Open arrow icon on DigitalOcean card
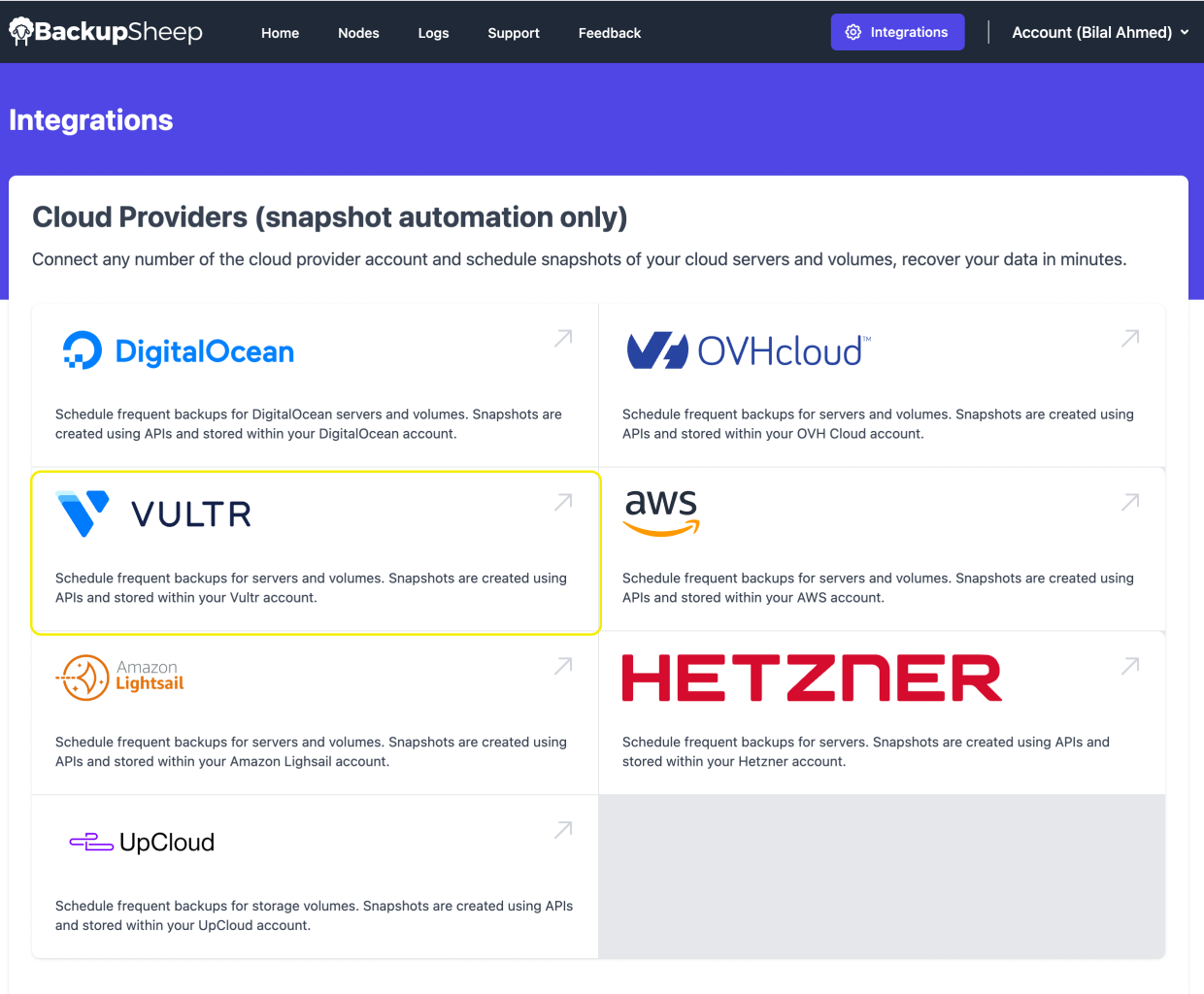The height and width of the screenshot is (994, 1204). (563, 338)
